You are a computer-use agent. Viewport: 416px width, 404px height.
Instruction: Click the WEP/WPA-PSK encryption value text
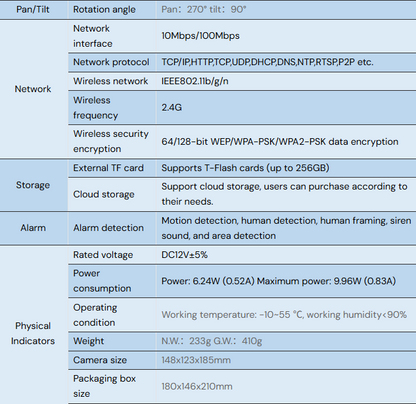tap(280, 142)
